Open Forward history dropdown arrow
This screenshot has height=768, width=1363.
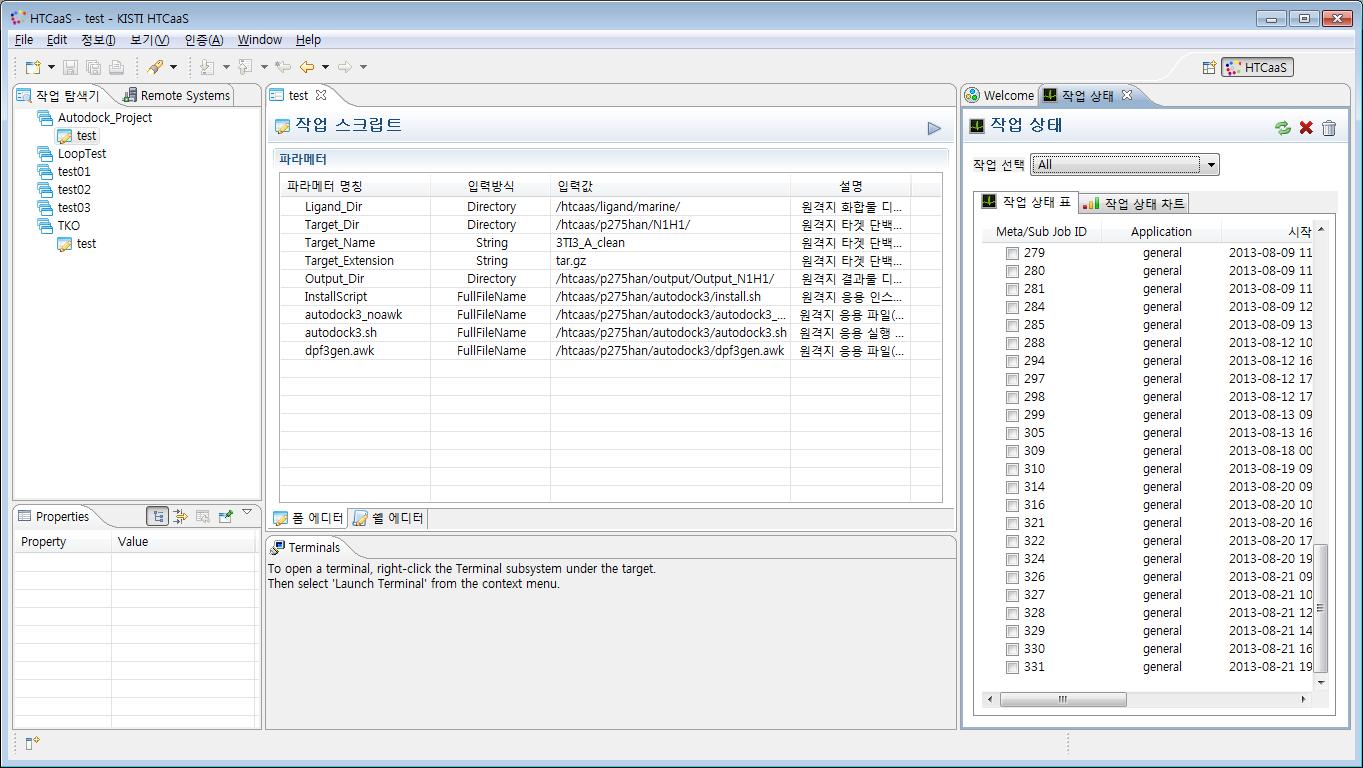tap(363, 67)
